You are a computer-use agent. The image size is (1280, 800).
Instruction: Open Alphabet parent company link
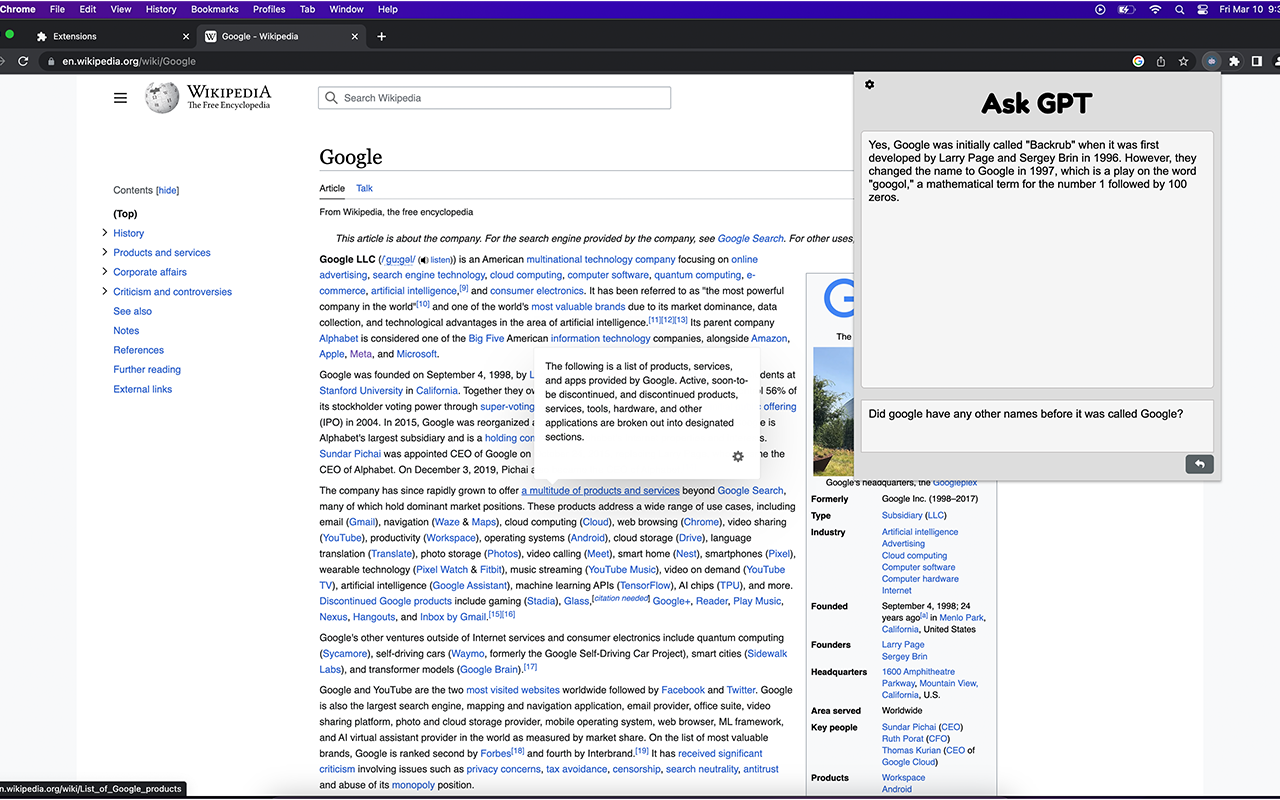[x=339, y=338]
